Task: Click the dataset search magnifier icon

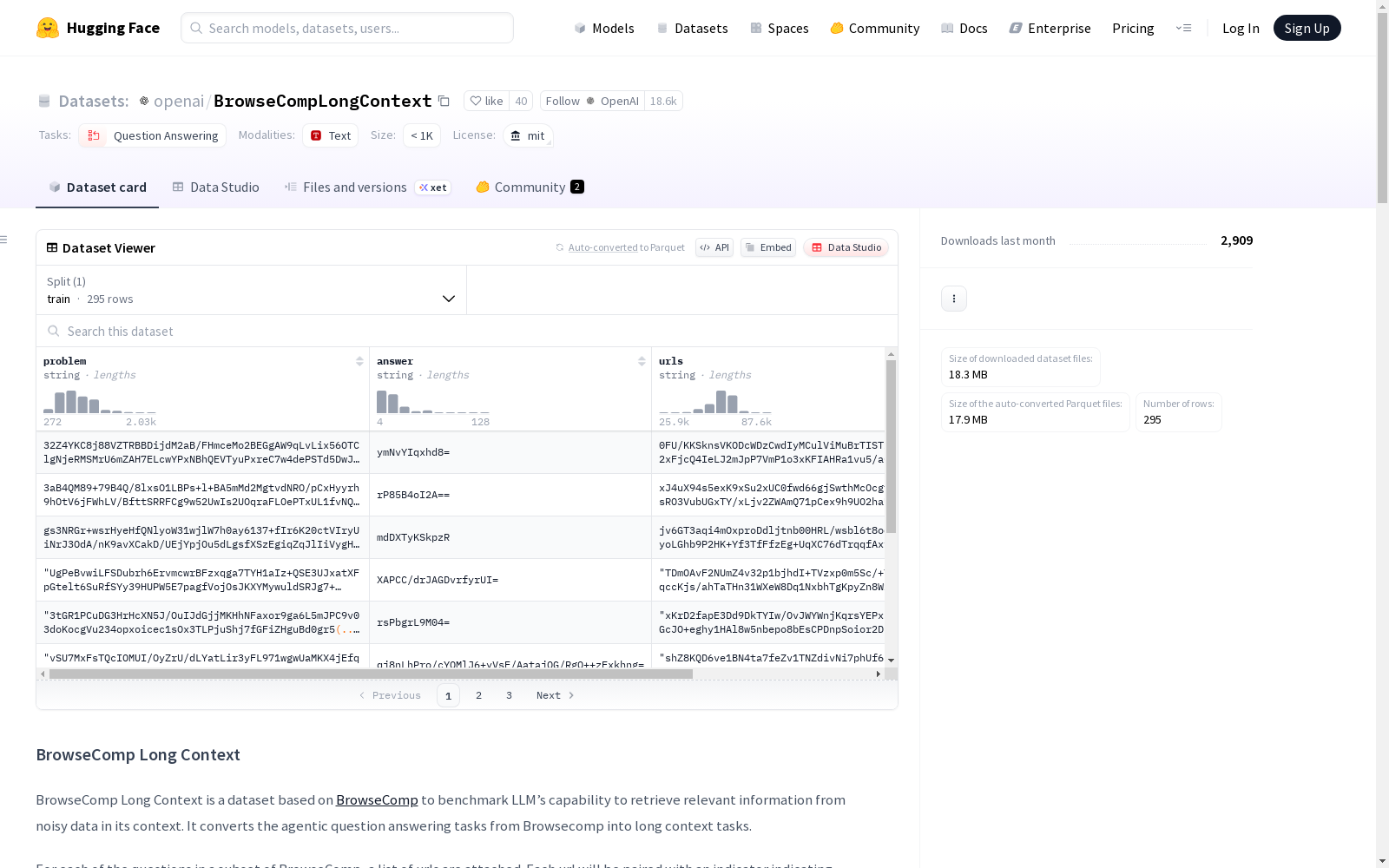Action: [54, 331]
